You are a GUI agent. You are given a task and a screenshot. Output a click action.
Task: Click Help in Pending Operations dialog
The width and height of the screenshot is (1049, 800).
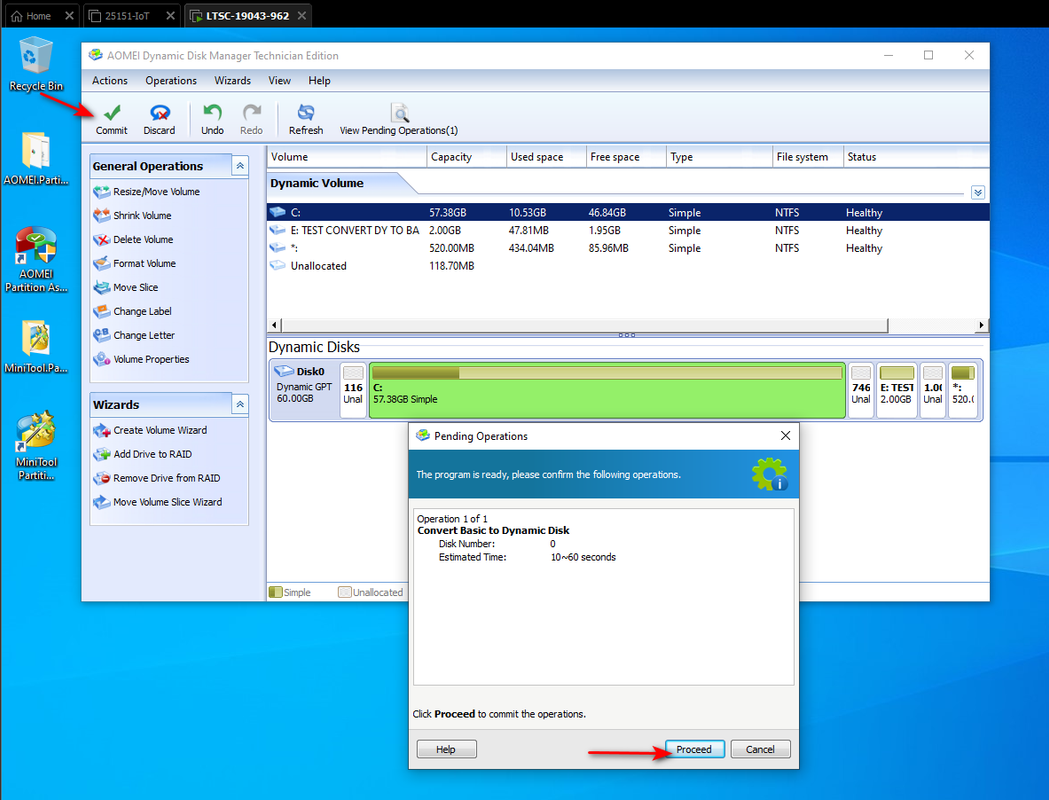click(446, 749)
